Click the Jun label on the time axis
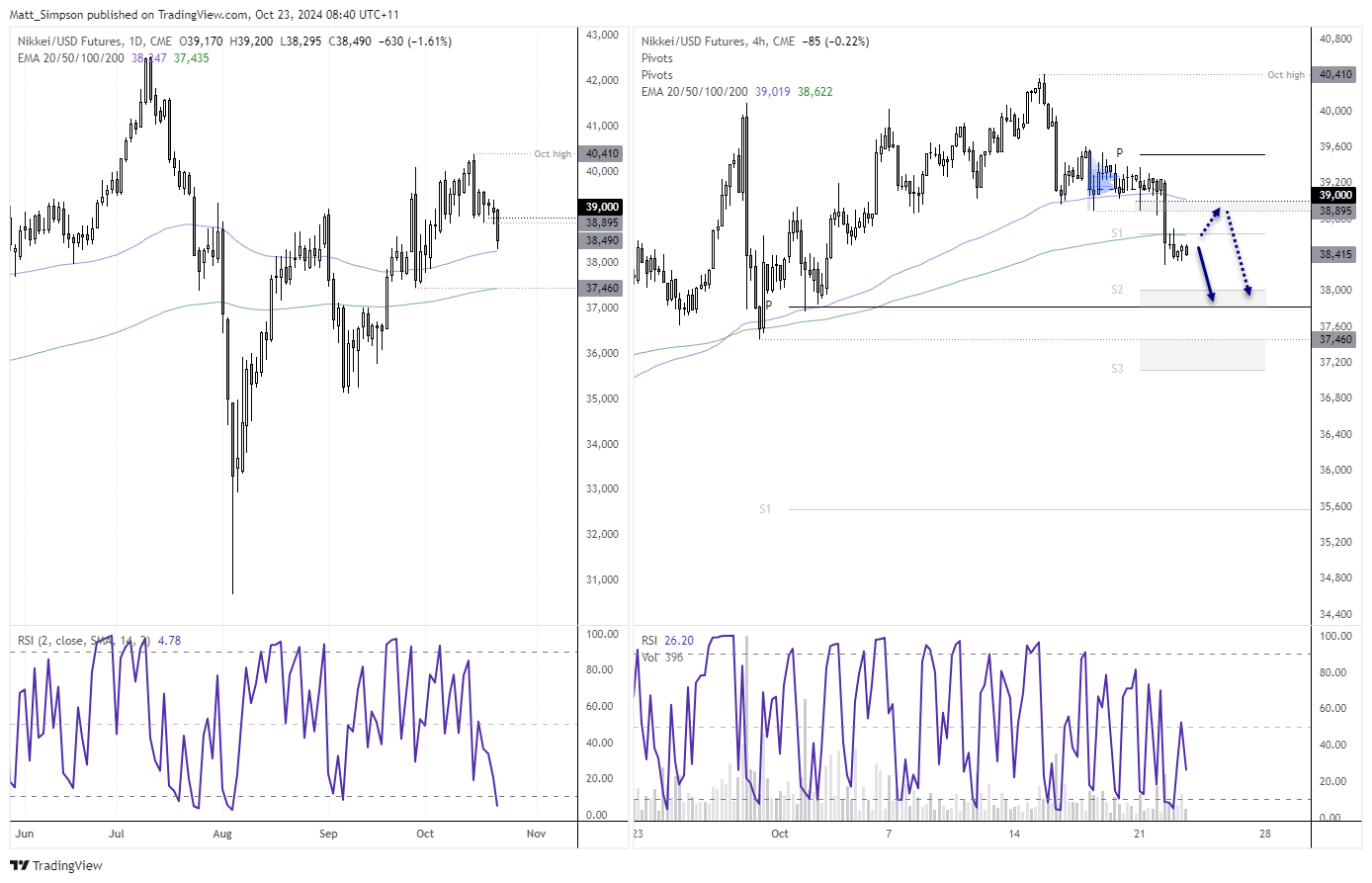 point(25,834)
